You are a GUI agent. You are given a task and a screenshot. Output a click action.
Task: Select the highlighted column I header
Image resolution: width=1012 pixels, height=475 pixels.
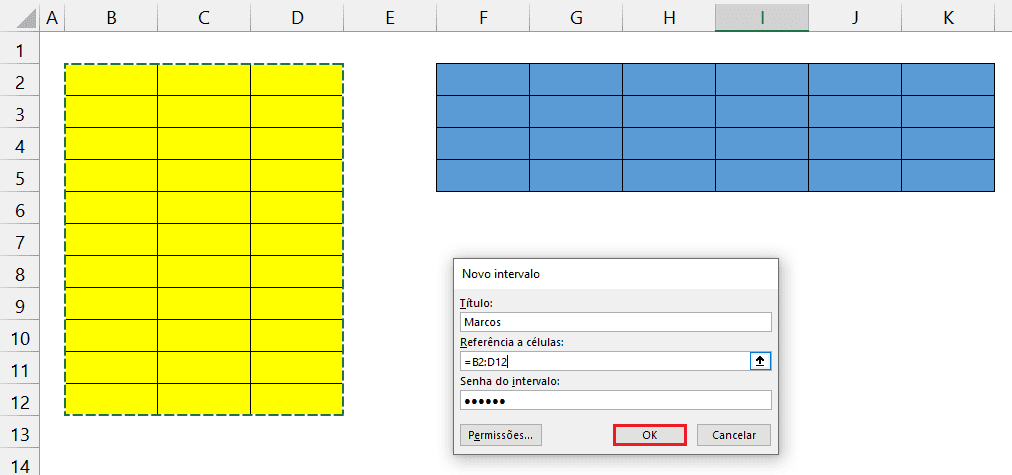[762, 18]
